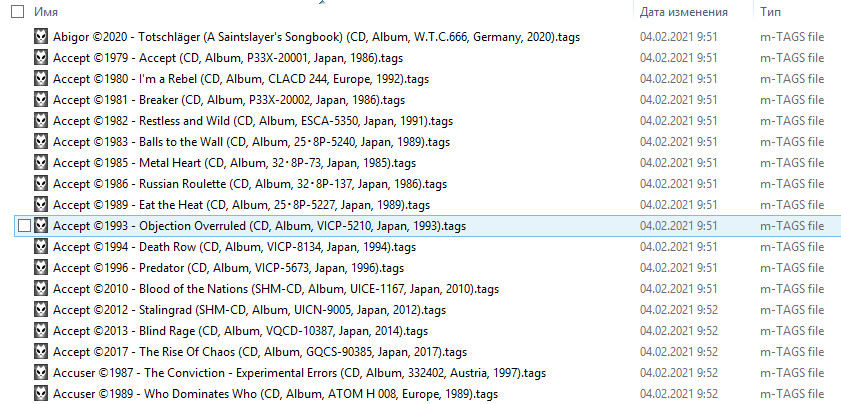Select Accept ©1985 Metal Heart file name
Screen dimensions: 841x404
click(234, 163)
